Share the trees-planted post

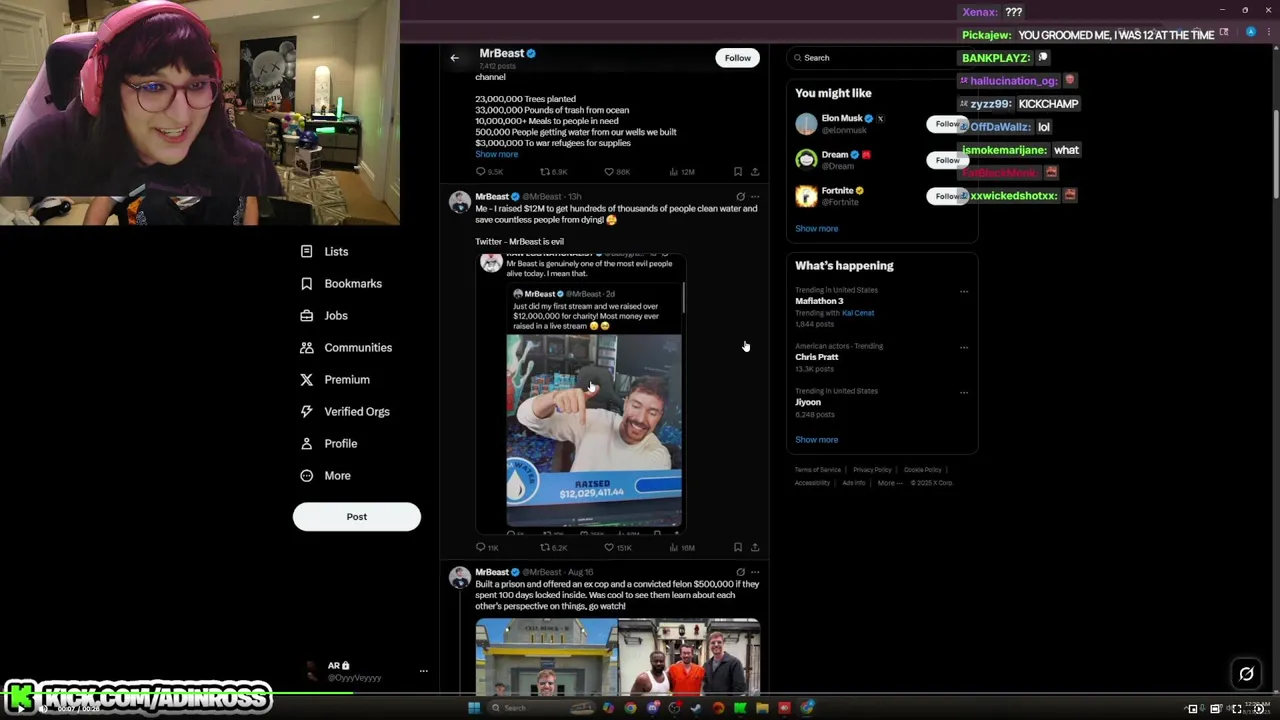(755, 172)
